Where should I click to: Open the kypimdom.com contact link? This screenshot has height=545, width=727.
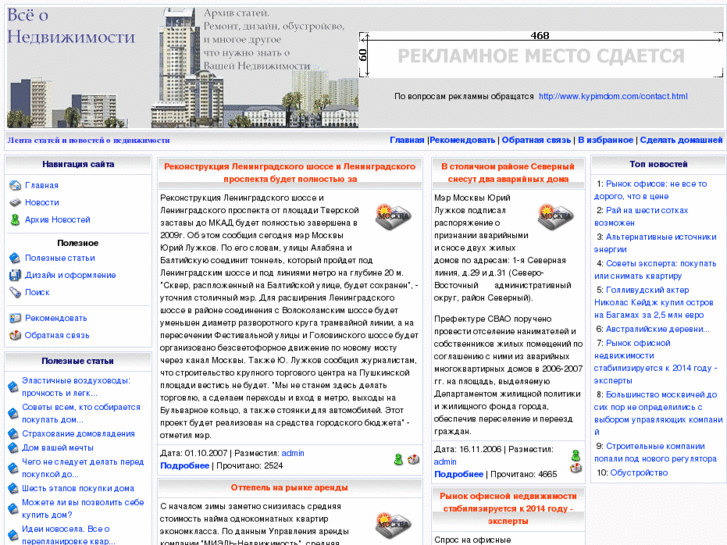click(613, 96)
